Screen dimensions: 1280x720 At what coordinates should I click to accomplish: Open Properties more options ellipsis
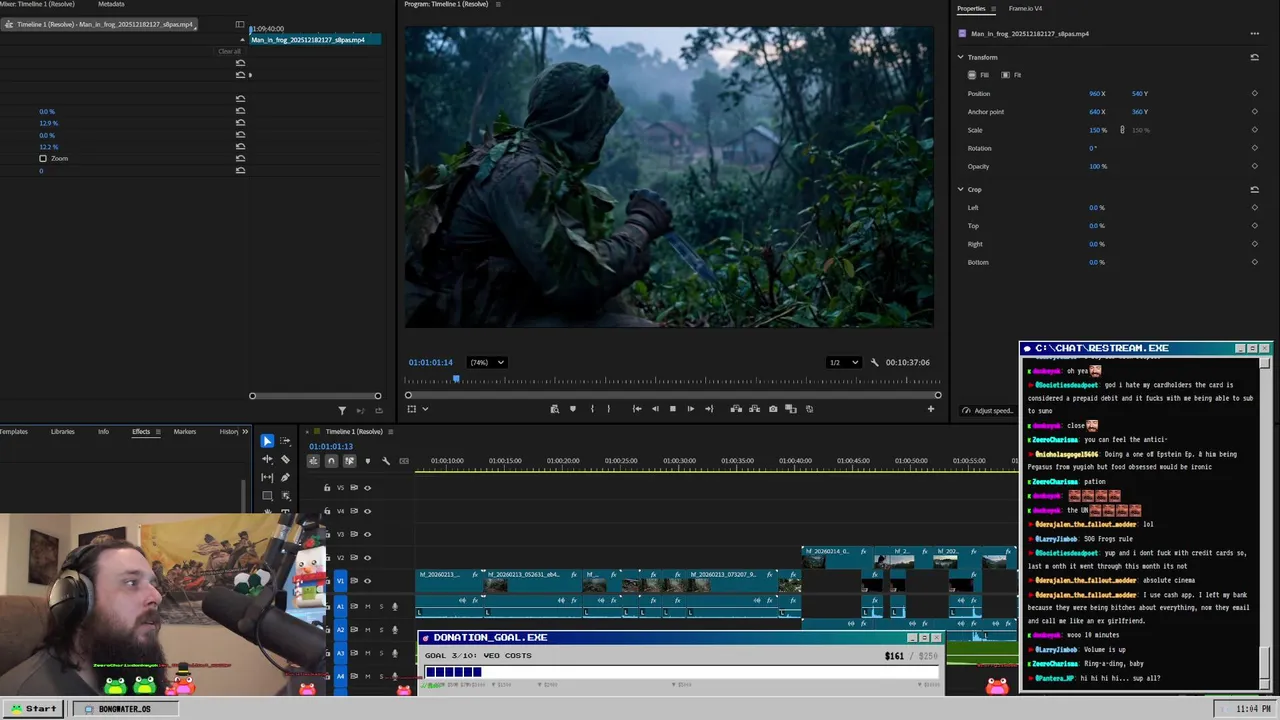(x=1254, y=34)
